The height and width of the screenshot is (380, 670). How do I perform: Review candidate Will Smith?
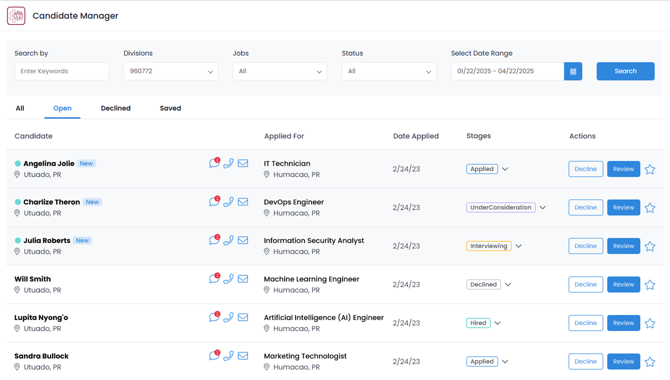tap(623, 284)
